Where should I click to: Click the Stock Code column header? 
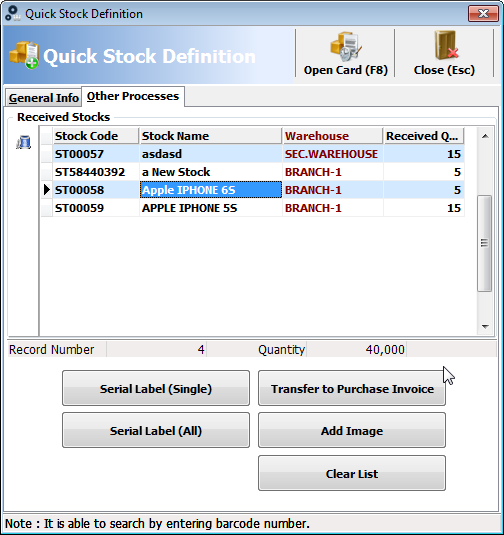tap(96, 136)
